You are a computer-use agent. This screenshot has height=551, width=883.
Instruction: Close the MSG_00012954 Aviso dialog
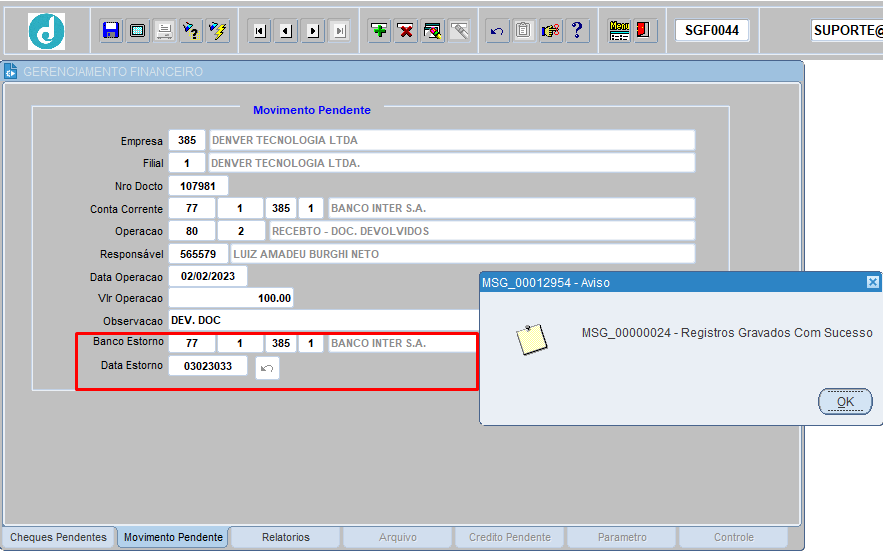click(872, 282)
